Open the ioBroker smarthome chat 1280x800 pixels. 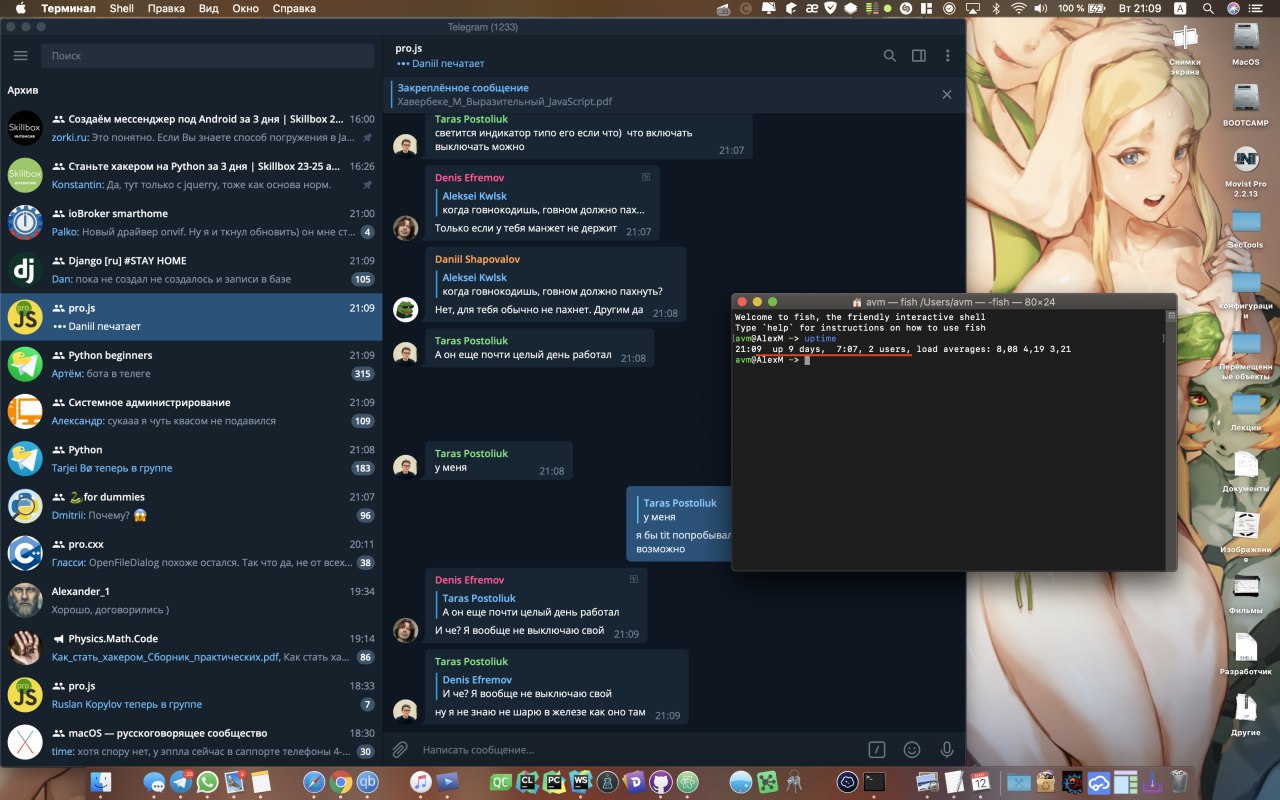point(191,222)
